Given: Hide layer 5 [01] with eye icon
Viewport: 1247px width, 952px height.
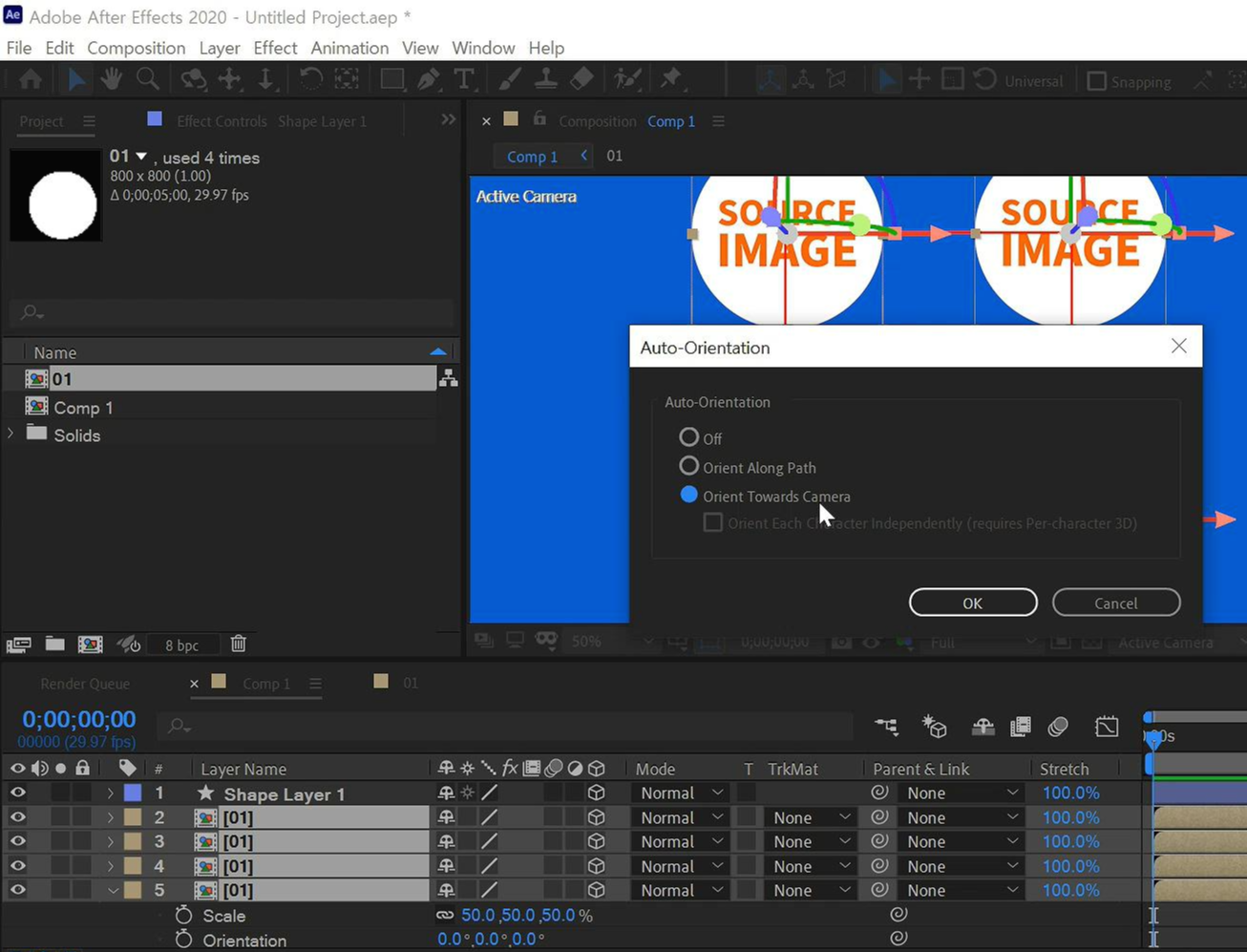Looking at the screenshot, I should (x=17, y=890).
